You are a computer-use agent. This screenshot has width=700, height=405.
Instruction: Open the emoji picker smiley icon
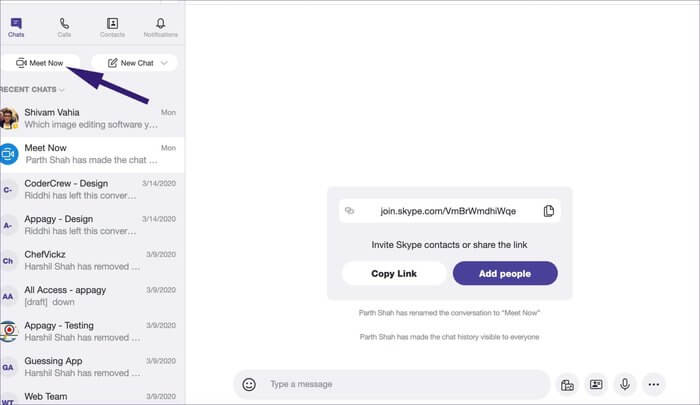[249, 384]
